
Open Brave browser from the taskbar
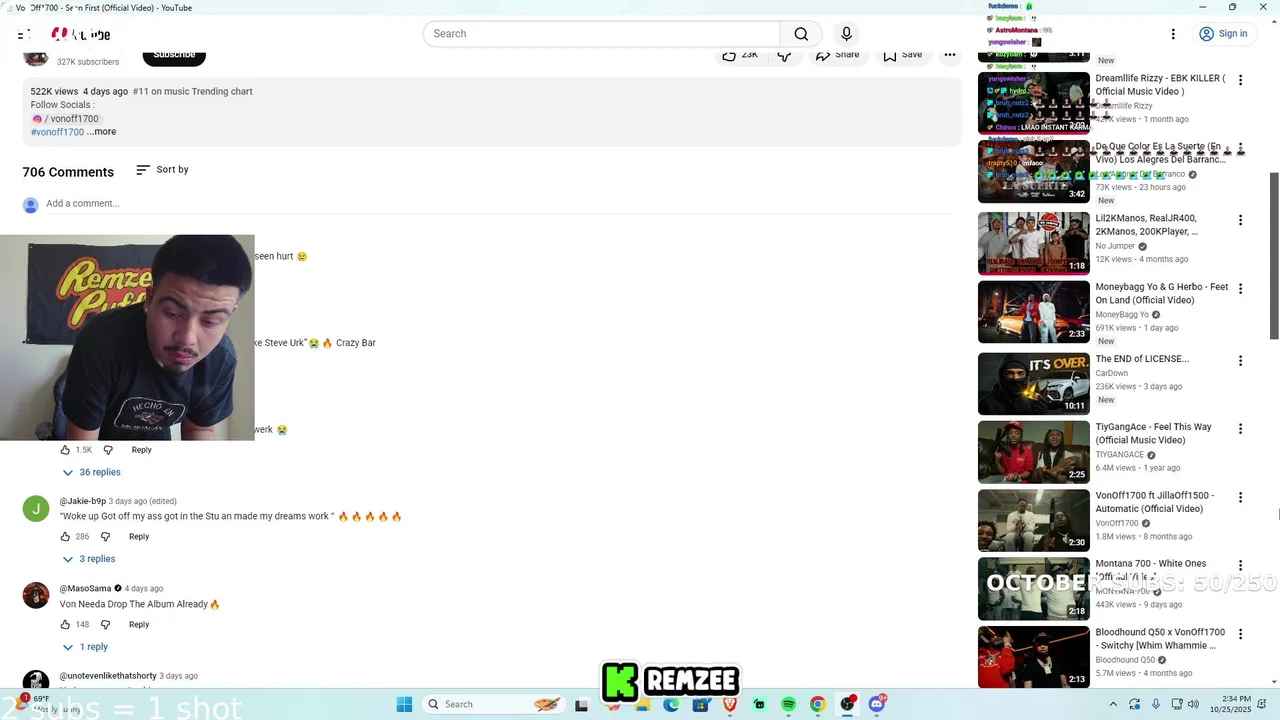click(730, 705)
